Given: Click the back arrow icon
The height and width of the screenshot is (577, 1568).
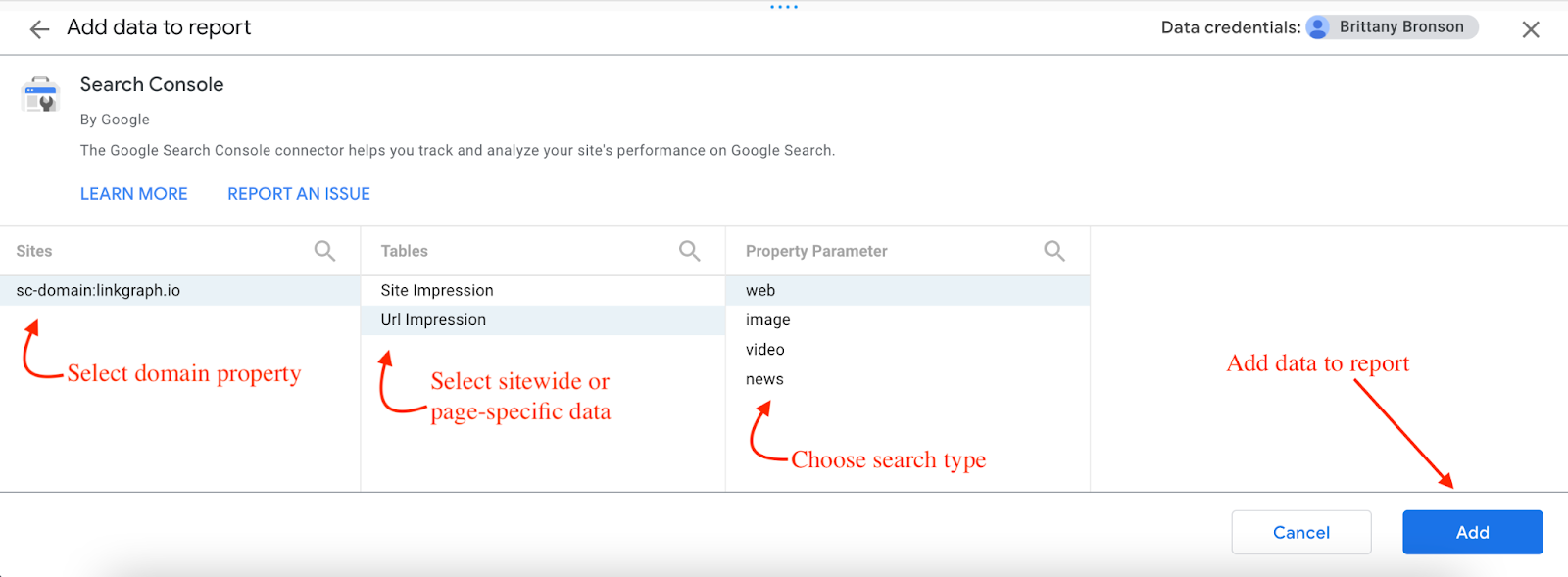Looking at the screenshot, I should [39, 29].
